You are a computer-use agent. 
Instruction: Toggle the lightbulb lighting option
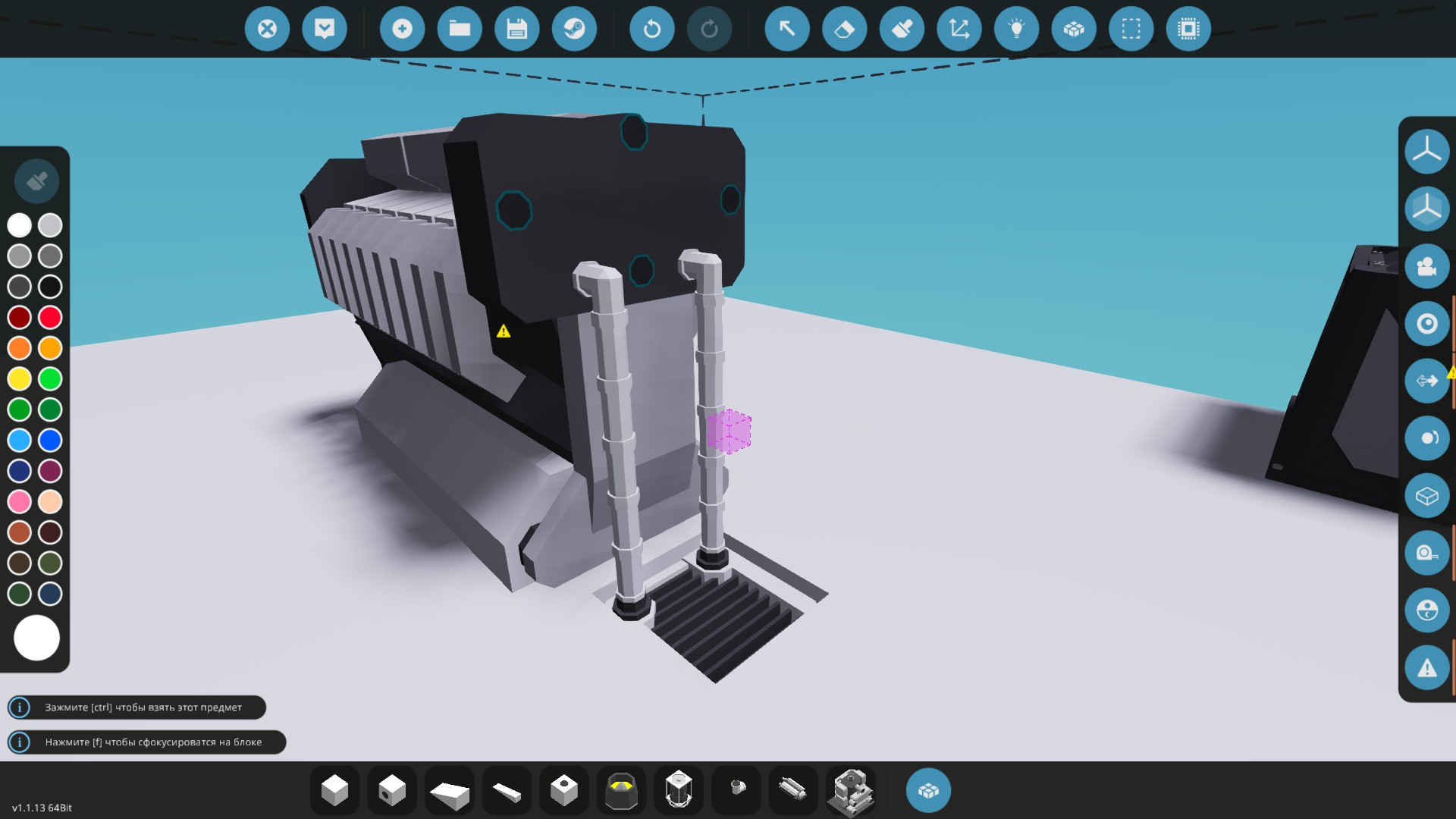pyautogui.click(x=1016, y=29)
